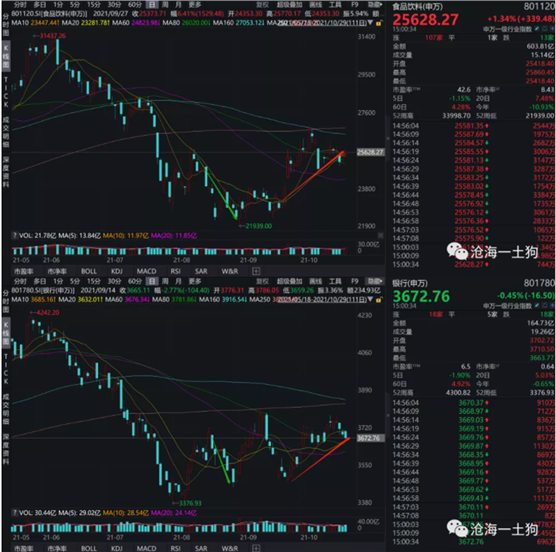Switch the top chart to 30分 period
The width and height of the screenshot is (556, 552).
114,5
